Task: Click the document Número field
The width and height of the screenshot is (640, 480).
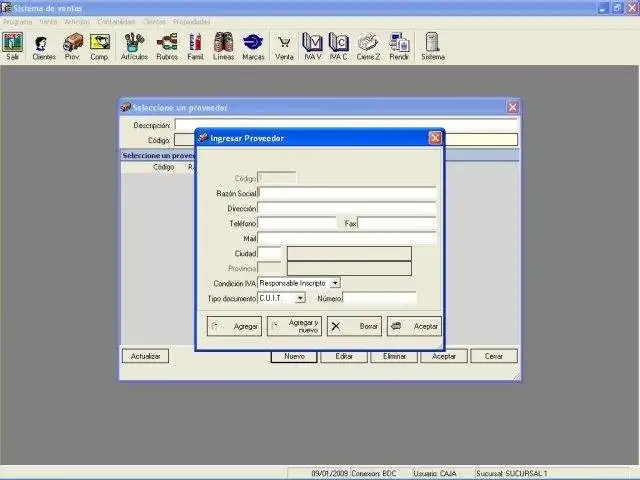Action: click(x=380, y=298)
